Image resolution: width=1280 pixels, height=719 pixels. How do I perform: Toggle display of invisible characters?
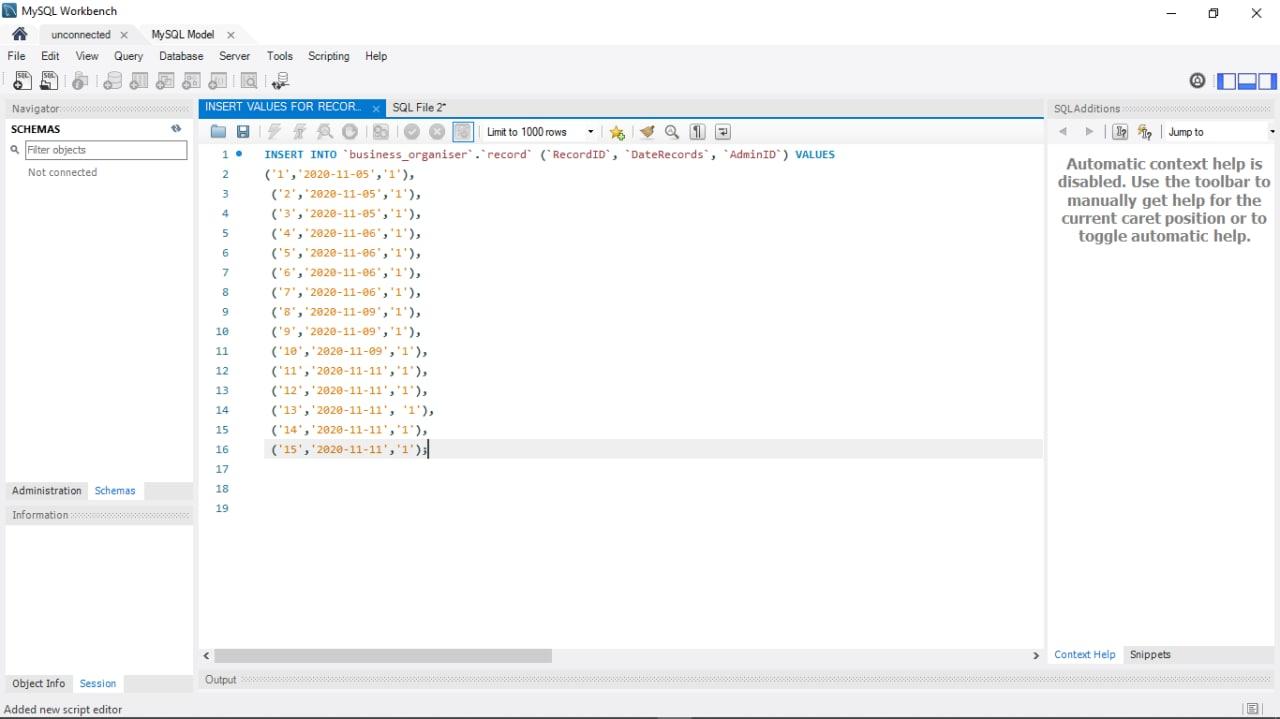(697, 131)
